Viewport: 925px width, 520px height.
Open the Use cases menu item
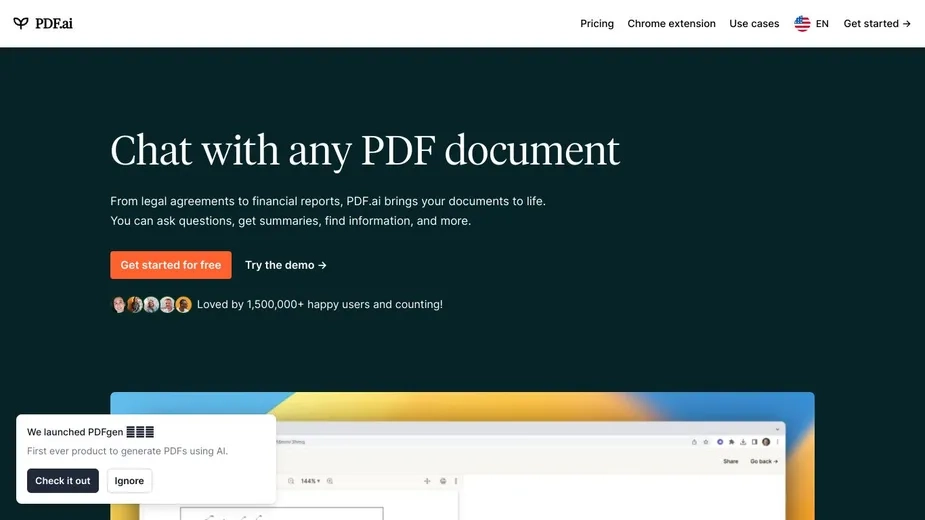tap(754, 24)
